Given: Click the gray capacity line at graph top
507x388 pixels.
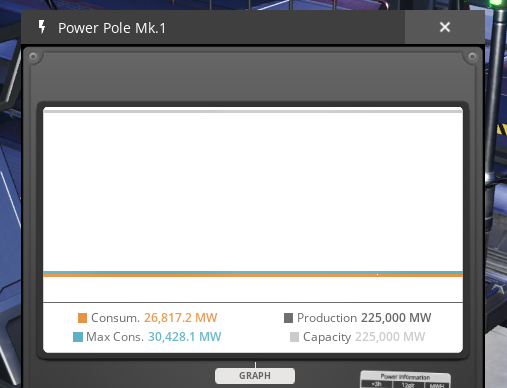Looking at the screenshot, I should click(253, 111).
